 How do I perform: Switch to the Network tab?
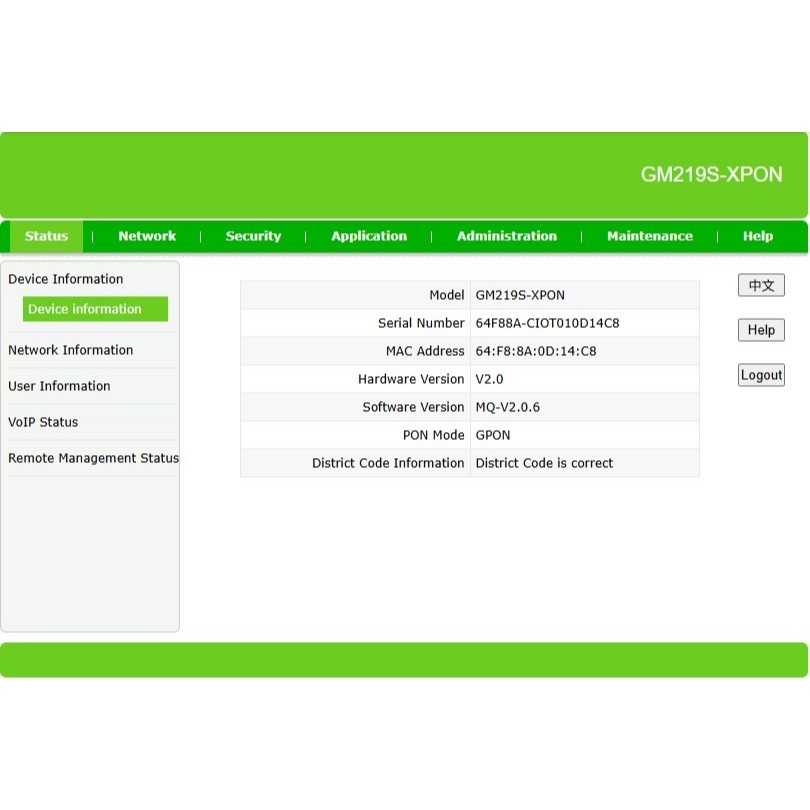[147, 236]
